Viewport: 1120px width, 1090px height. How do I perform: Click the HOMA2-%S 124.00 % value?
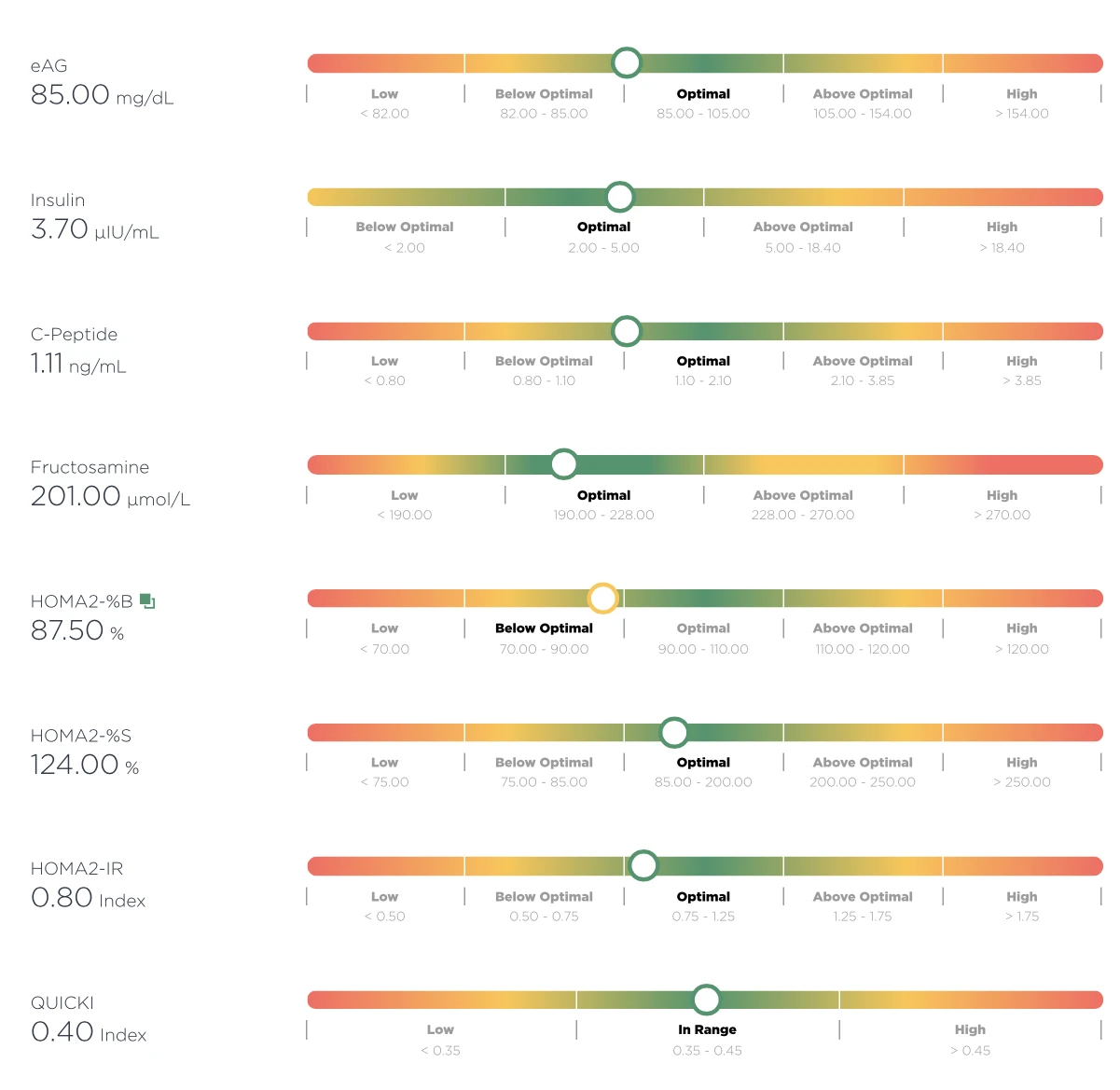click(x=85, y=766)
